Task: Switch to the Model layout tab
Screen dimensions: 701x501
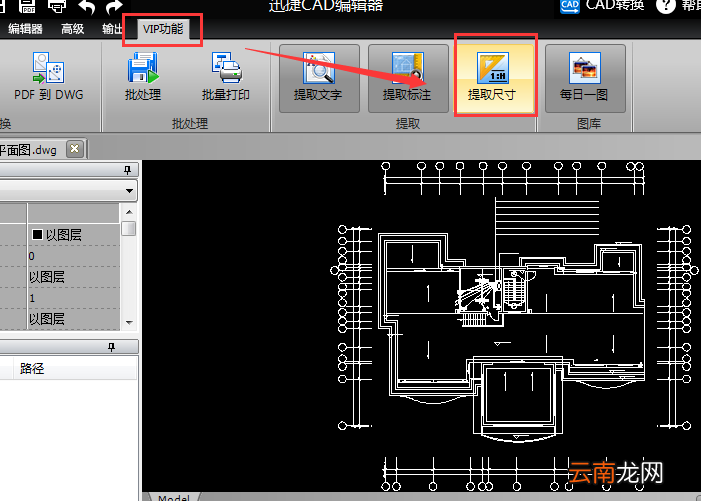Action: coord(173,497)
